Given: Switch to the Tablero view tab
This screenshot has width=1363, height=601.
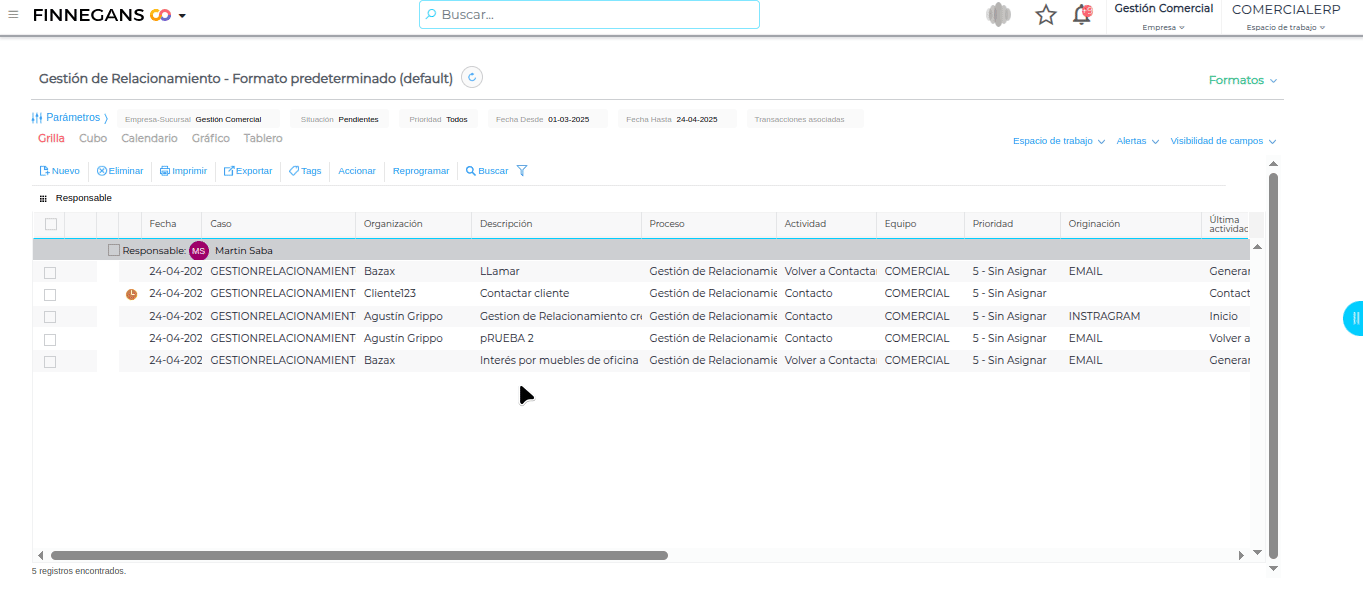Looking at the screenshot, I should (262, 138).
